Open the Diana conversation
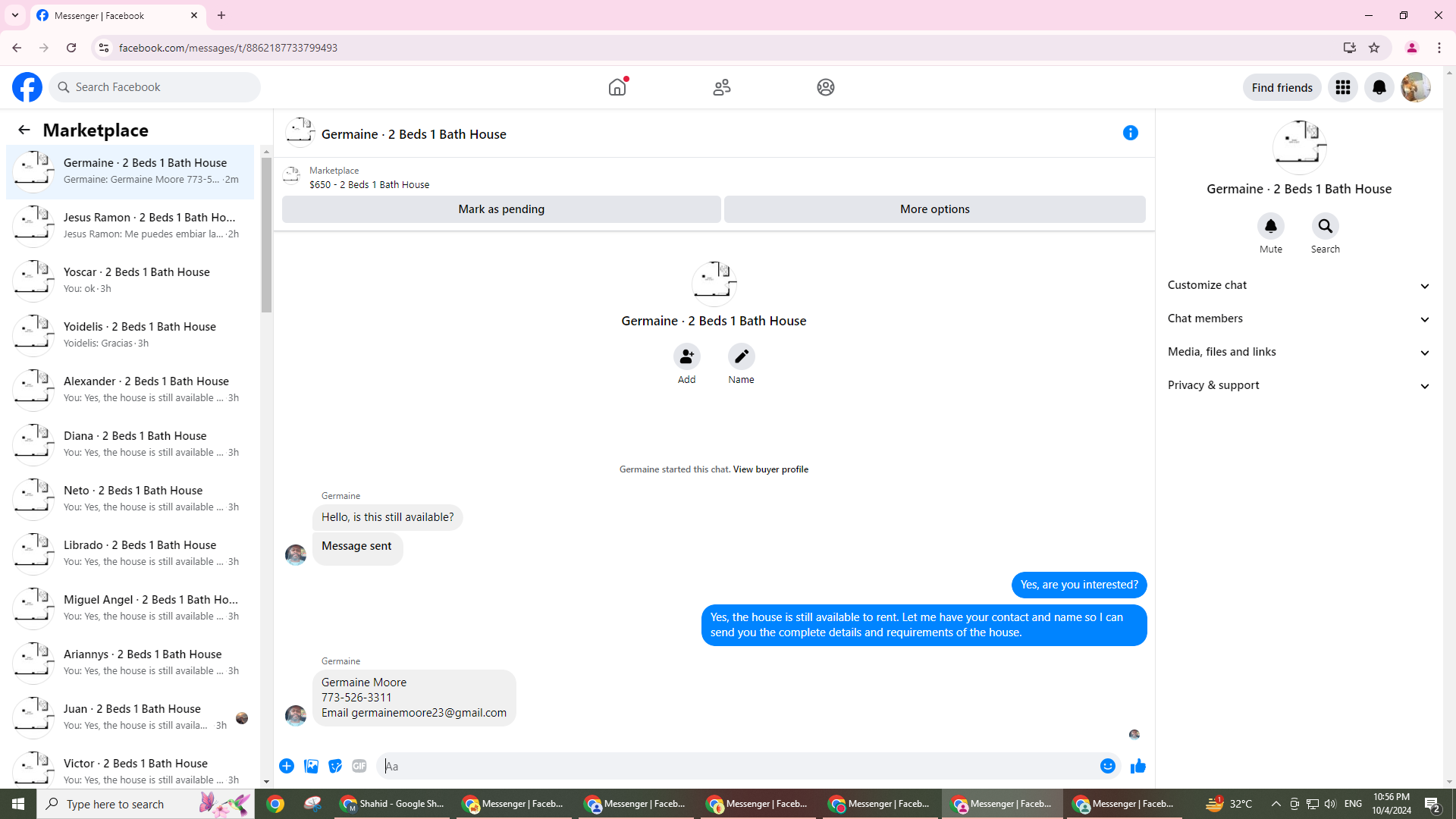 pos(130,444)
